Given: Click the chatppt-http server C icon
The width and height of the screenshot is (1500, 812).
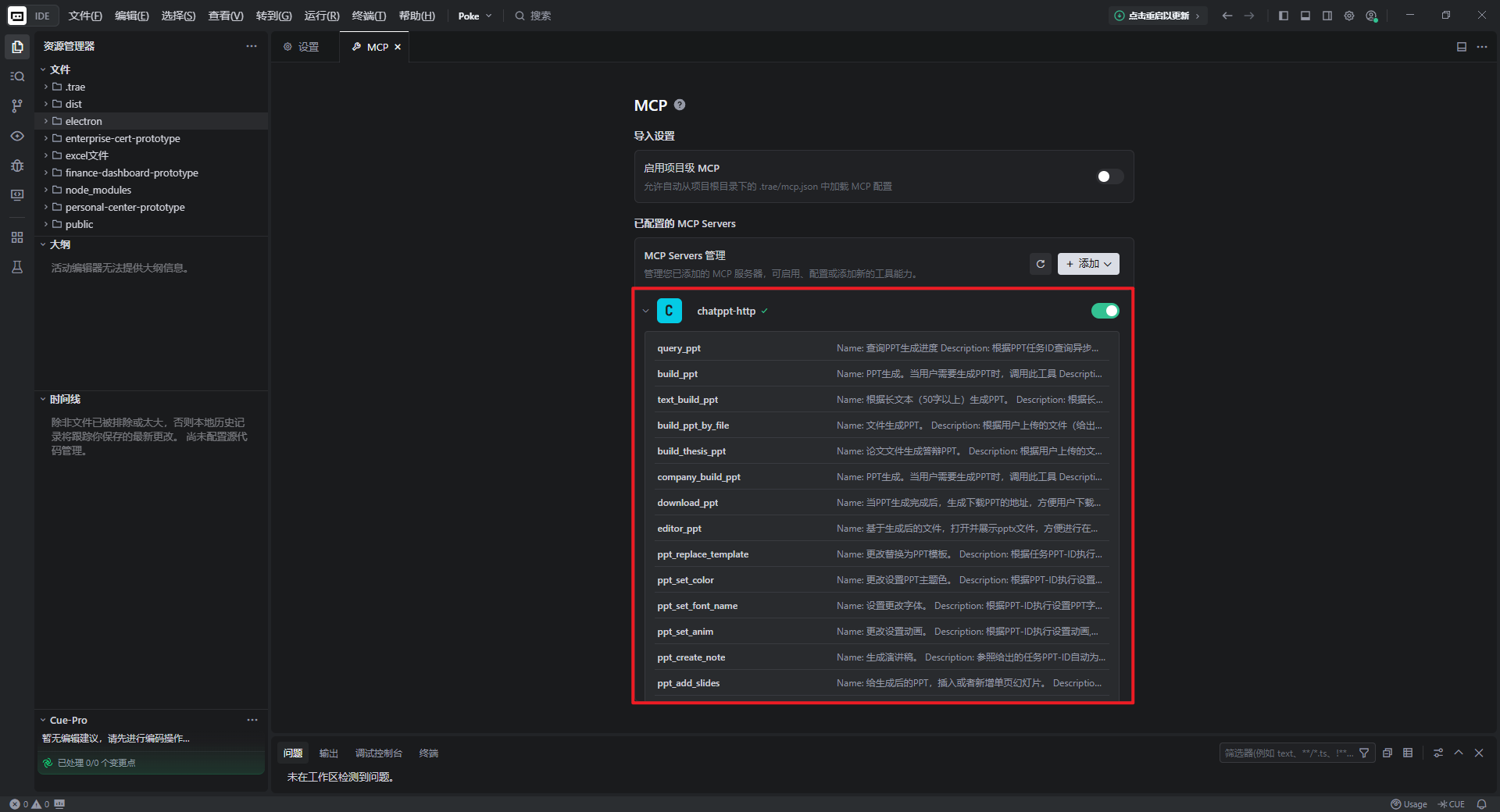Looking at the screenshot, I should click(x=670, y=311).
